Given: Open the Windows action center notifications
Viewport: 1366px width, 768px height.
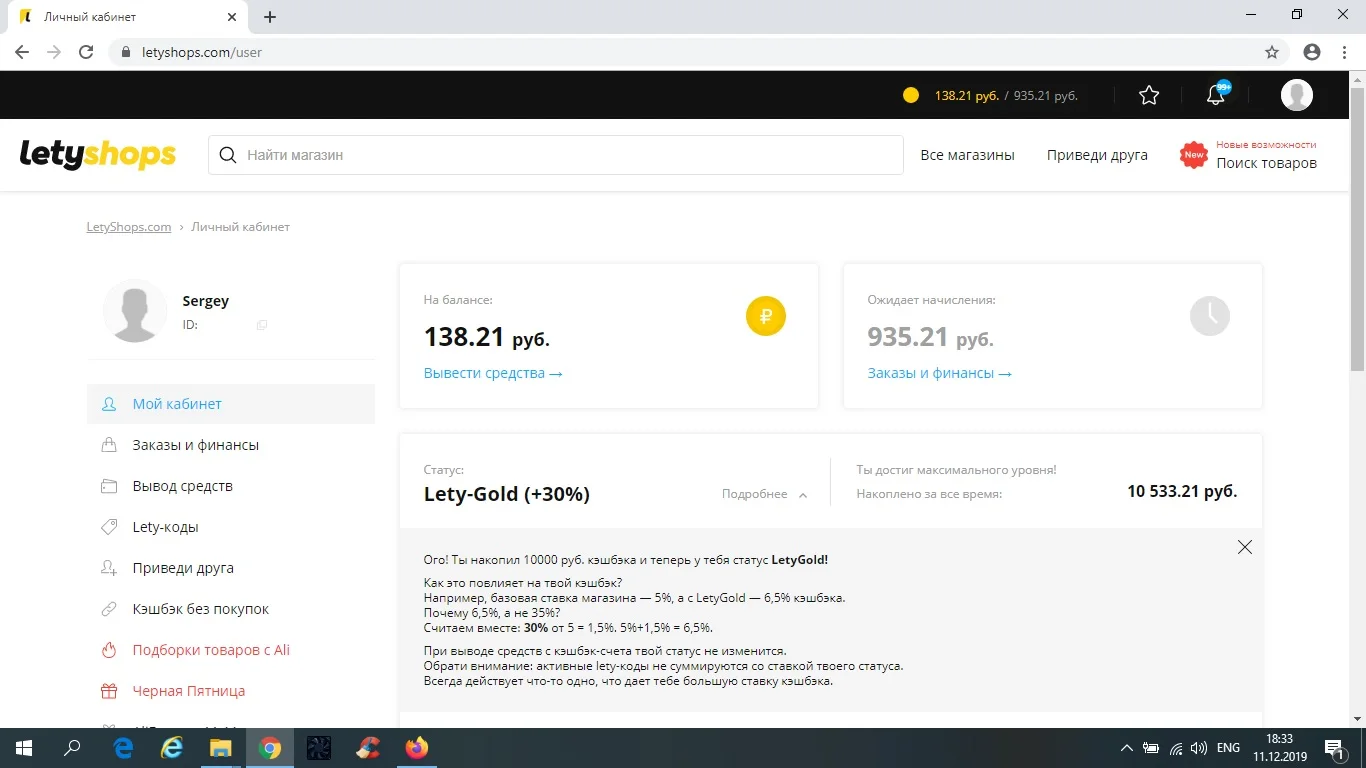Looking at the screenshot, I should (1334, 748).
